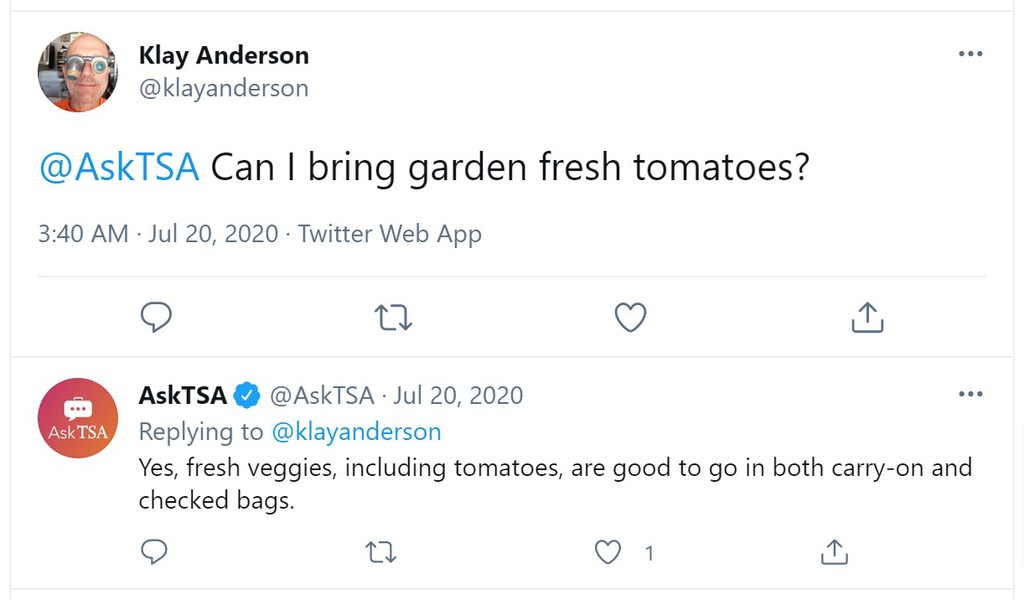Reply to the AskTSA response
Screen dimensions: 1024x600
pos(154,551)
